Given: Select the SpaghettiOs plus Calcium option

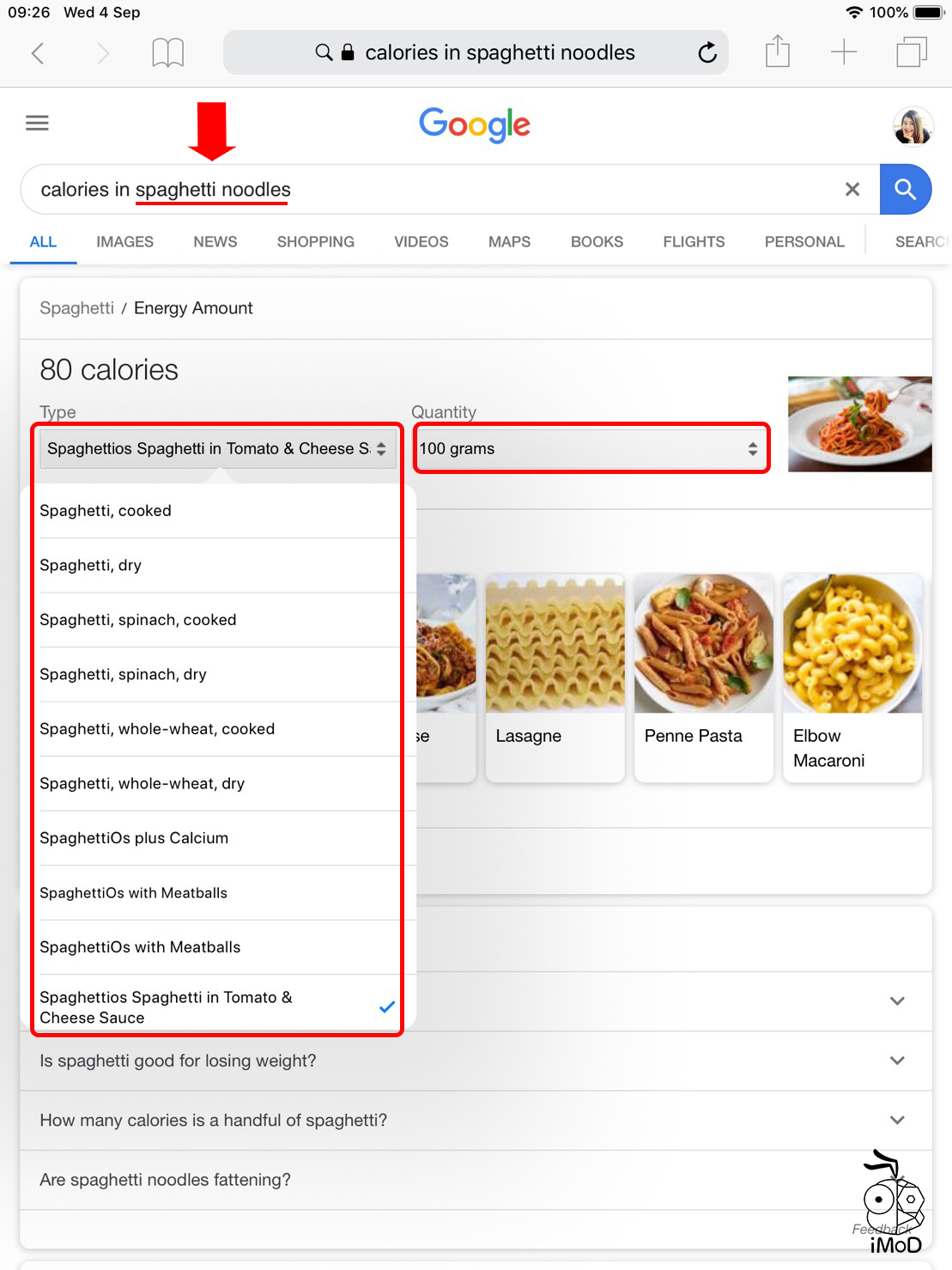Looking at the screenshot, I should (134, 838).
